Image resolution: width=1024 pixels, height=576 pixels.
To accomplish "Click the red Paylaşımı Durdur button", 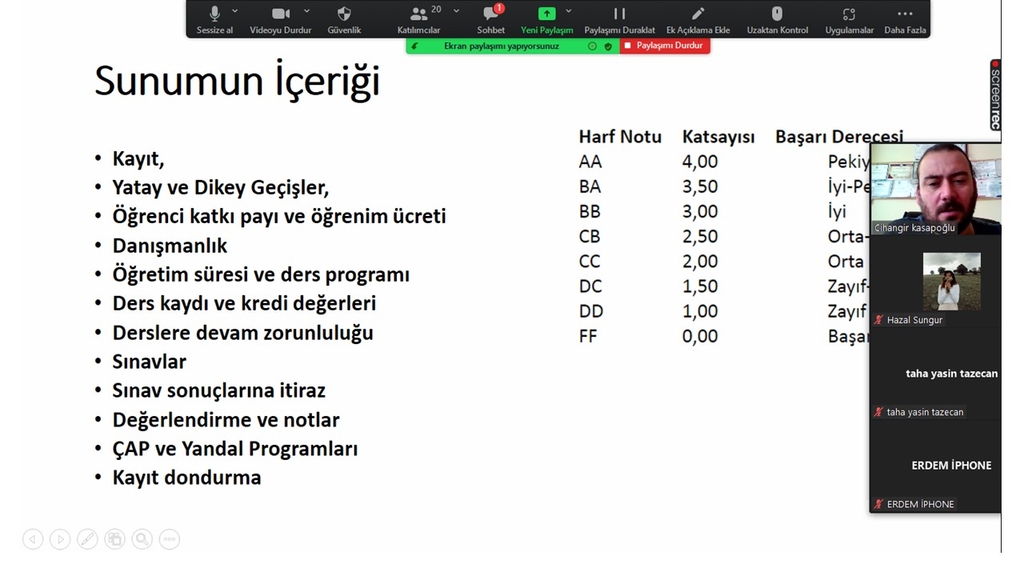I will pos(664,46).
